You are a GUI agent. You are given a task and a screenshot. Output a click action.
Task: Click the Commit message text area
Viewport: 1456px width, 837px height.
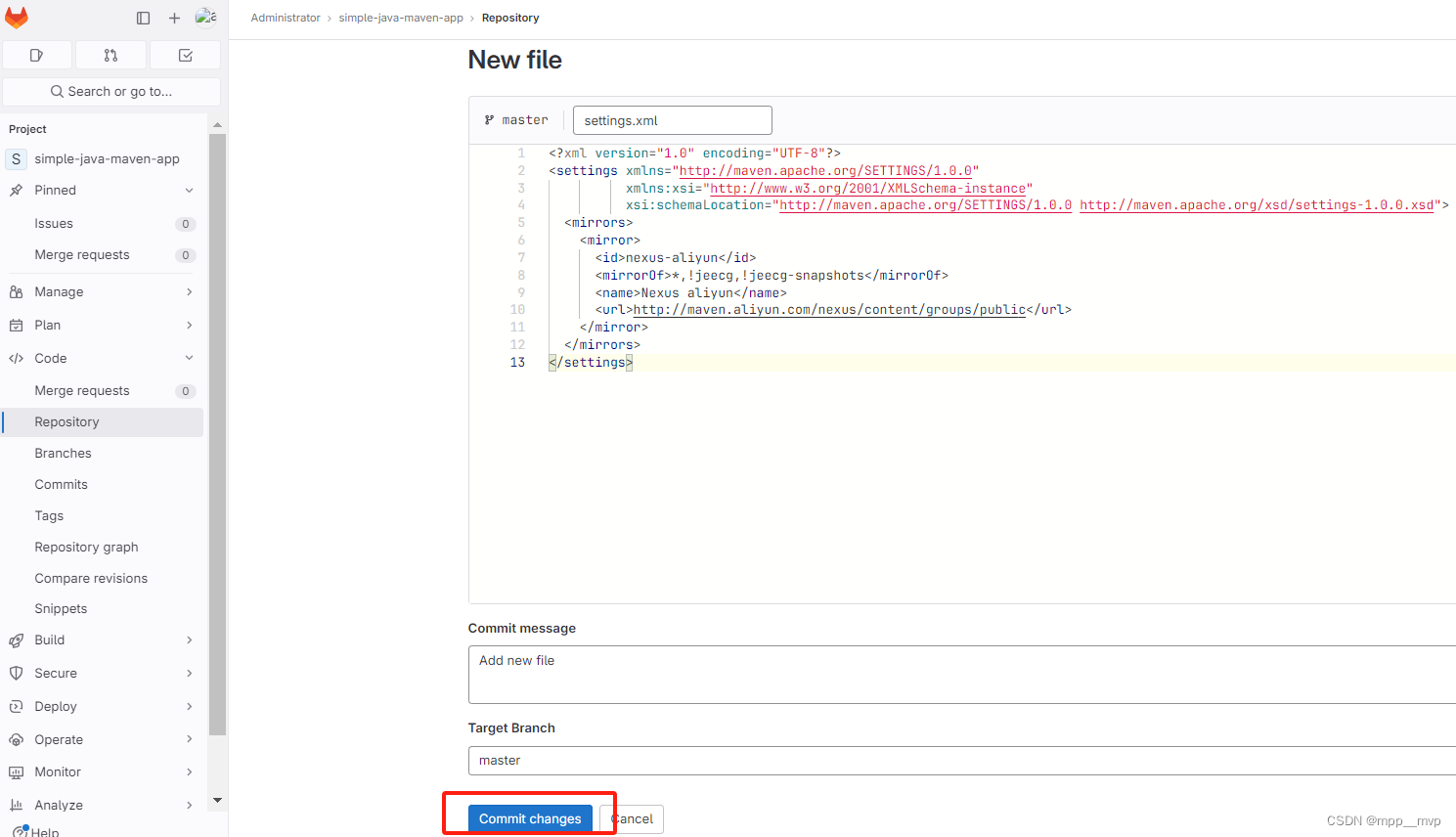[x=962, y=675]
